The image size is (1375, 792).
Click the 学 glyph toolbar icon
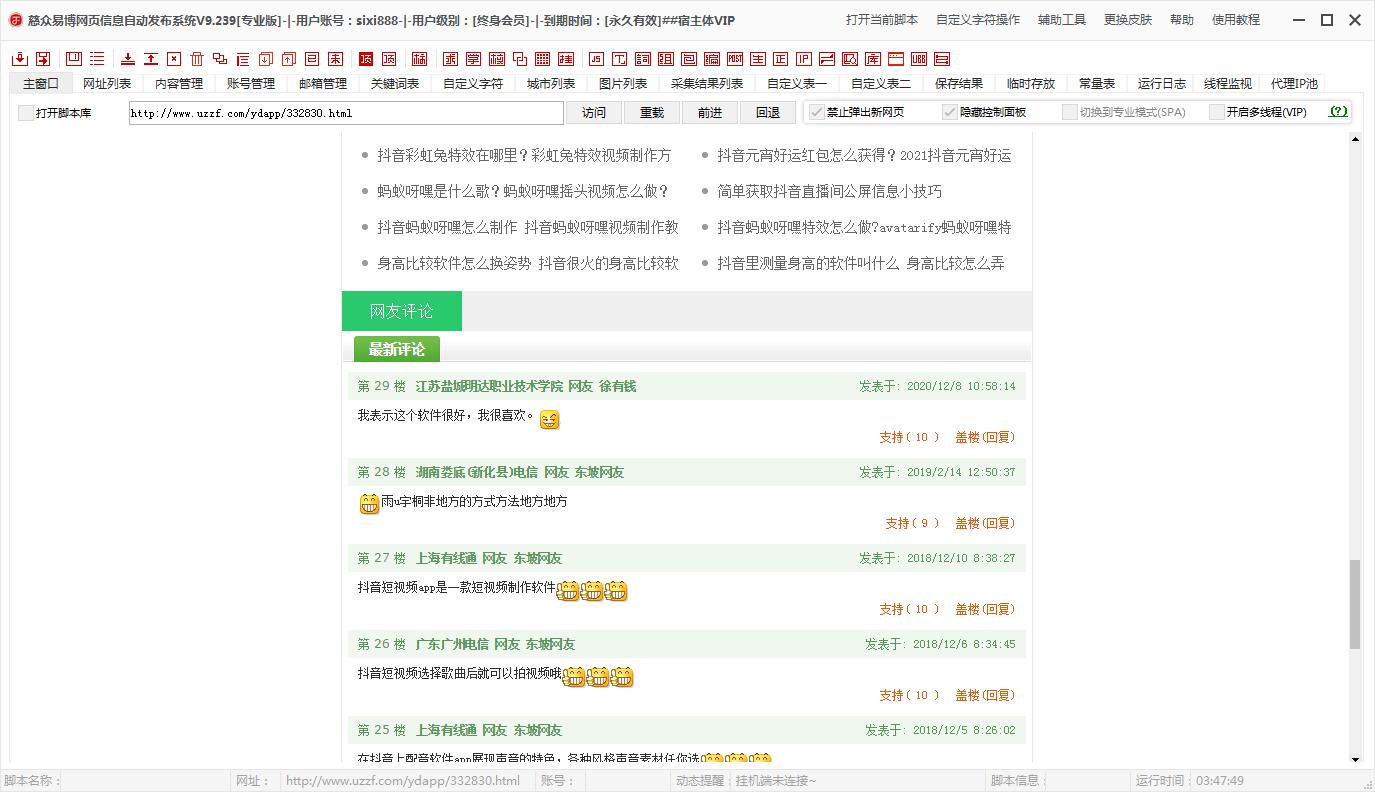(x=475, y=59)
